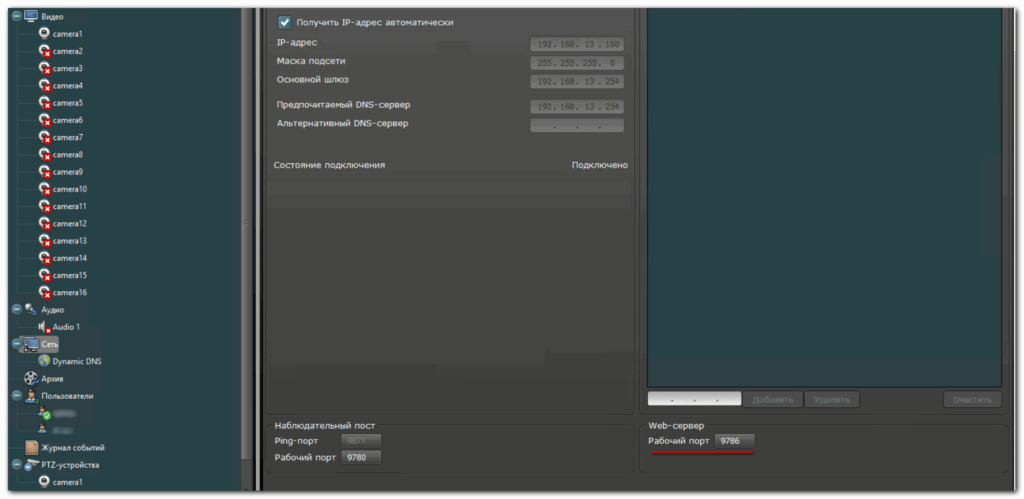Click the IP-адрес input field
1024x499 pixels.
coord(577,45)
